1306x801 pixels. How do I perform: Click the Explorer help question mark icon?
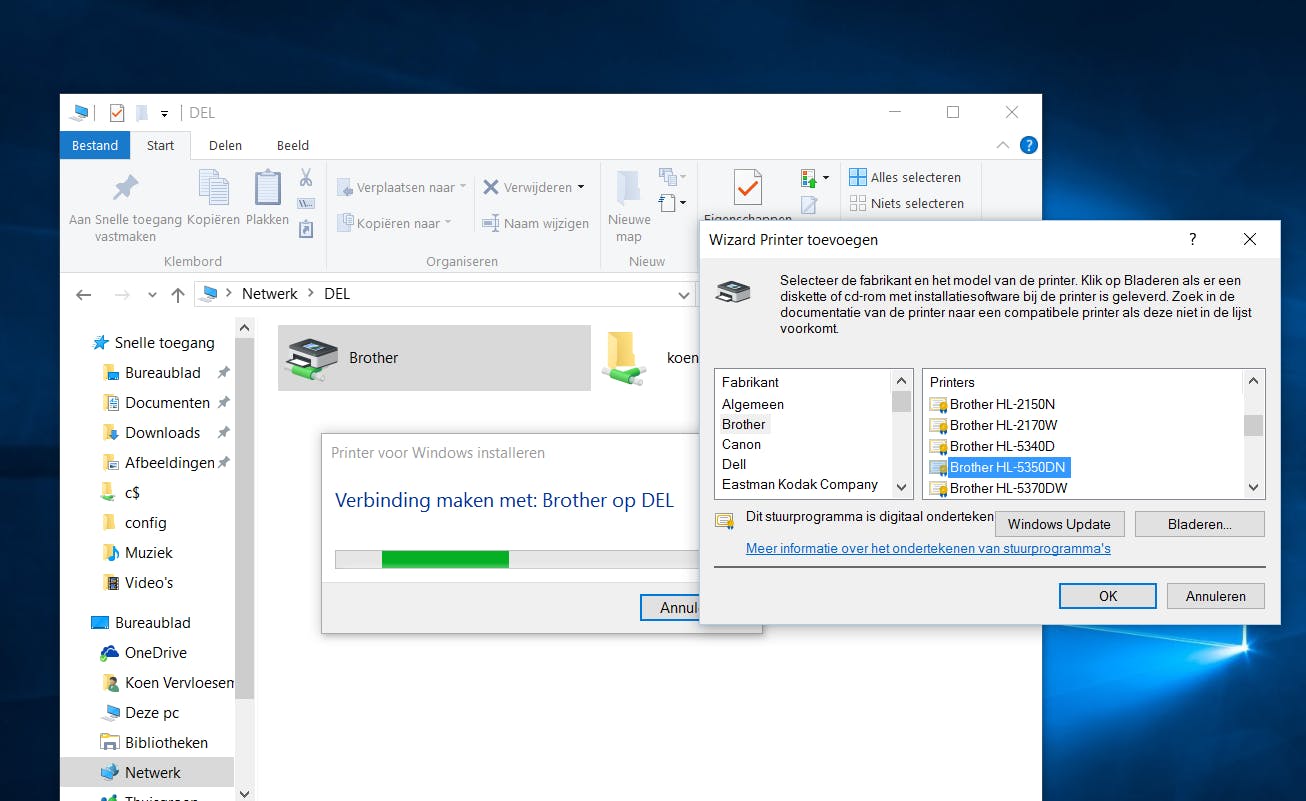[1028, 145]
